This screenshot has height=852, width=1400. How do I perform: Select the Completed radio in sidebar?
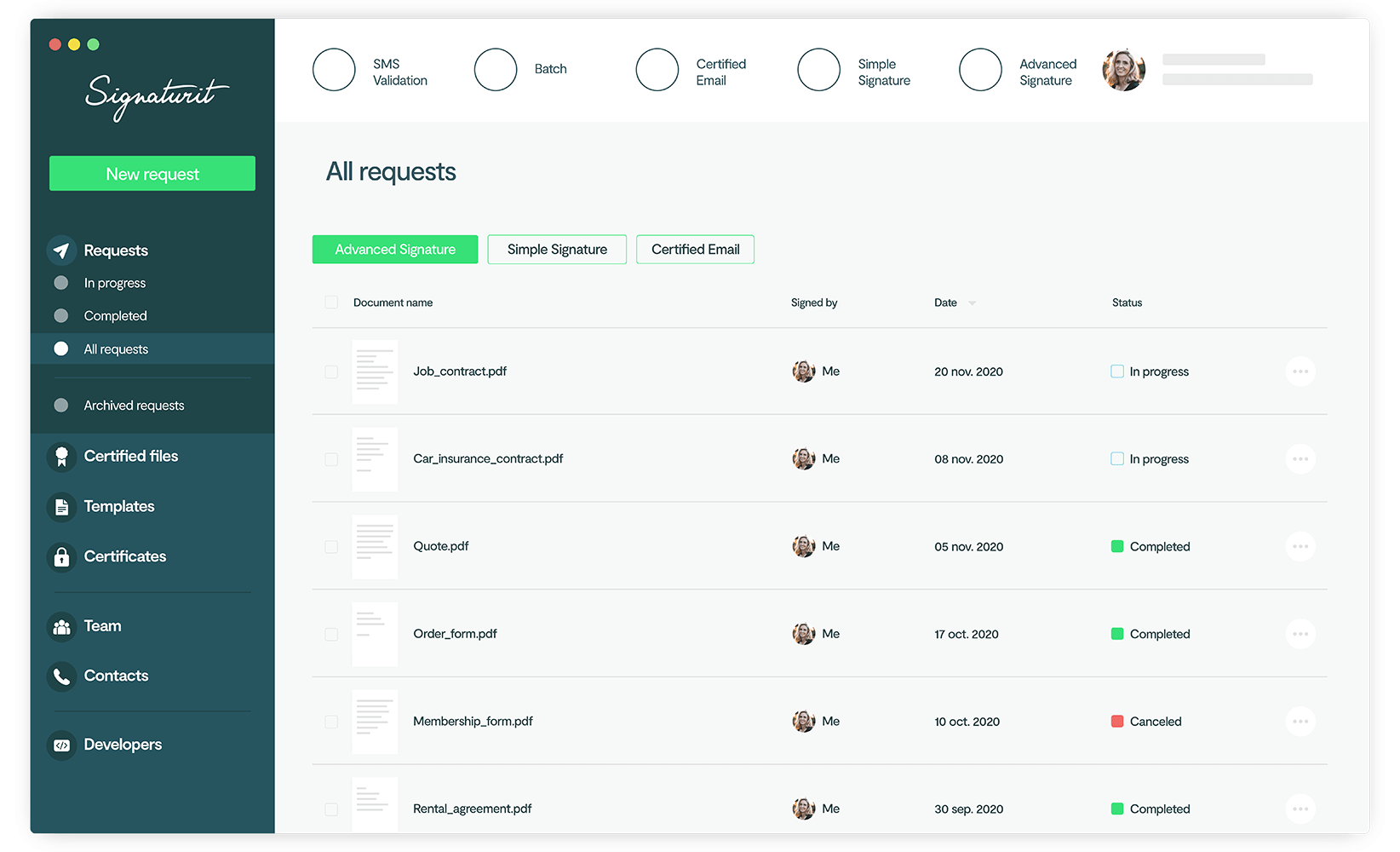tap(61, 316)
